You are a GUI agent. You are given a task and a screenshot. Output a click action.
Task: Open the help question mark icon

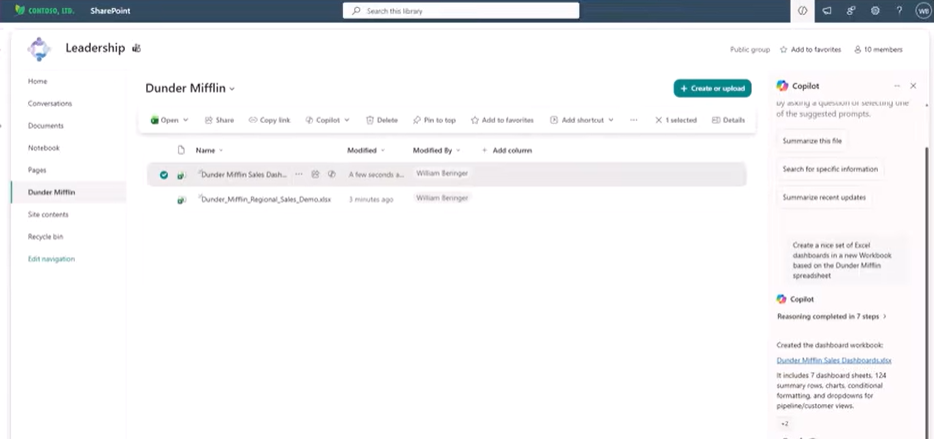(x=899, y=11)
